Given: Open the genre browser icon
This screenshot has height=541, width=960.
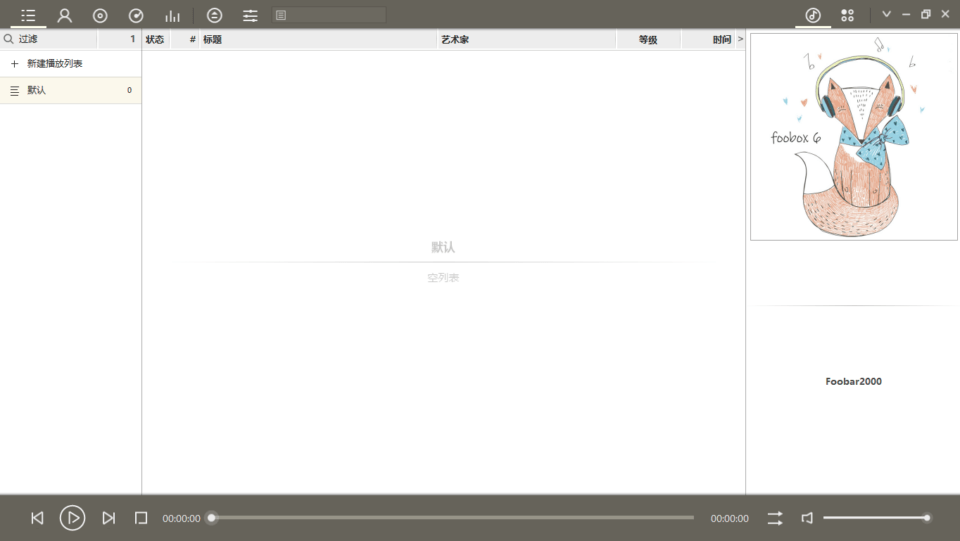Looking at the screenshot, I should tap(136, 15).
